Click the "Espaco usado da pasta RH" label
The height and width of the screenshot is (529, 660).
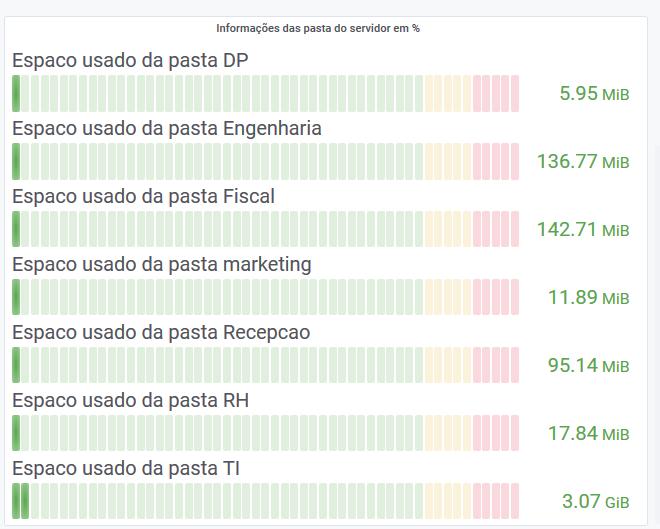[130, 401]
